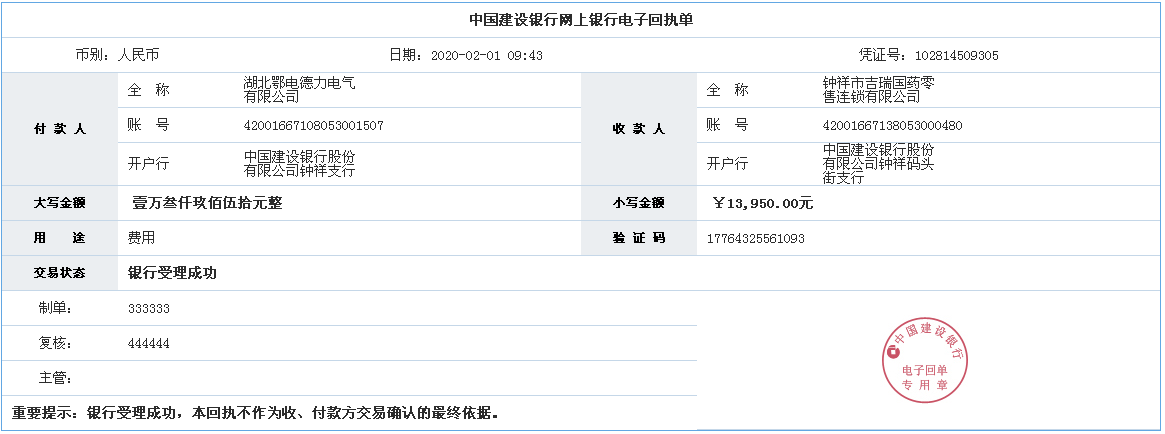
Task: Click the 小写金额 label
Action: click(638, 203)
